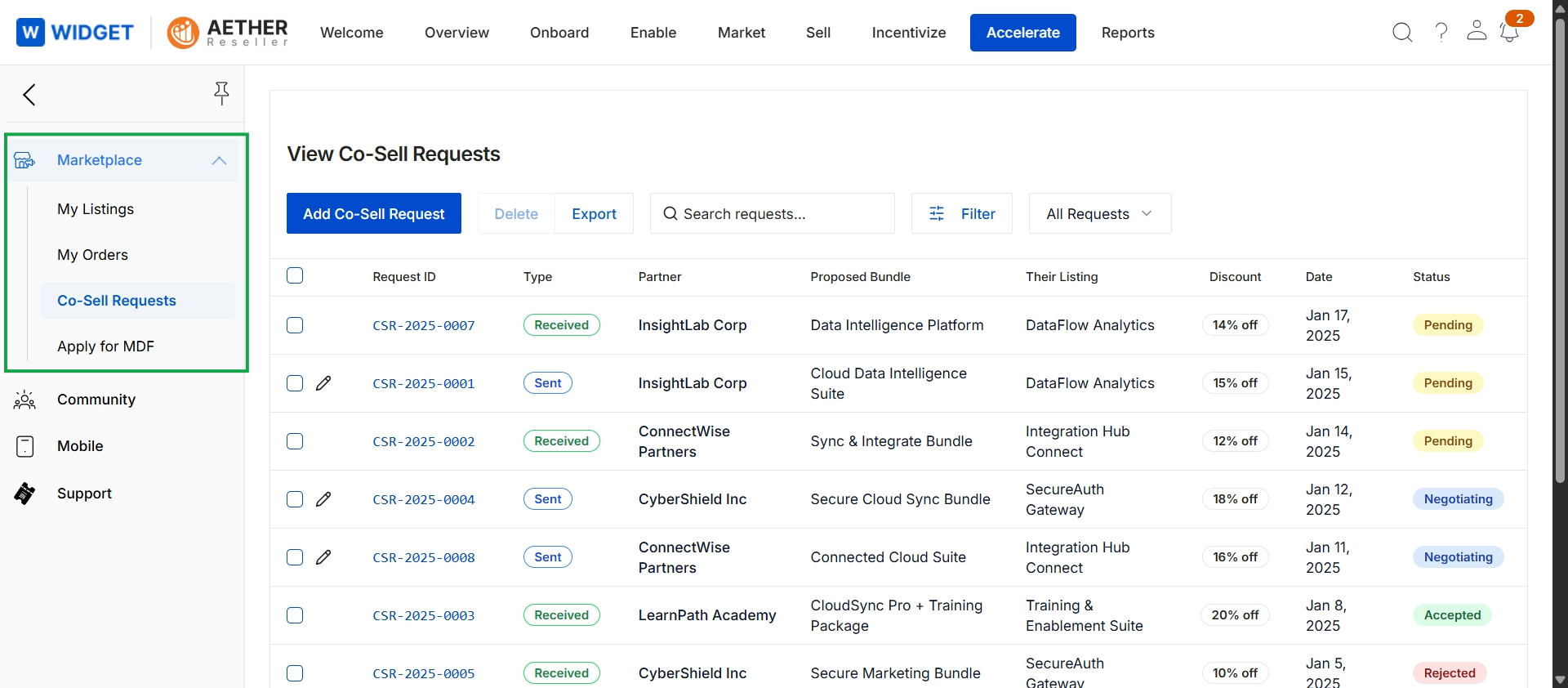Open the user profile icon
Image resolution: width=1568 pixels, height=688 pixels.
click(x=1477, y=30)
